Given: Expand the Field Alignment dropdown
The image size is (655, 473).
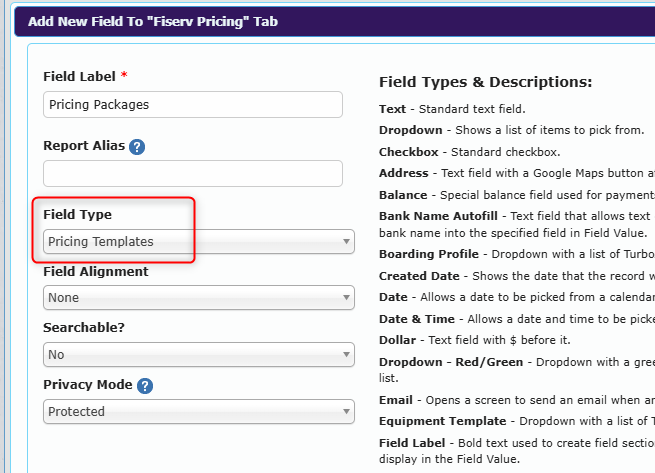Looking at the screenshot, I should pos(199,297).
